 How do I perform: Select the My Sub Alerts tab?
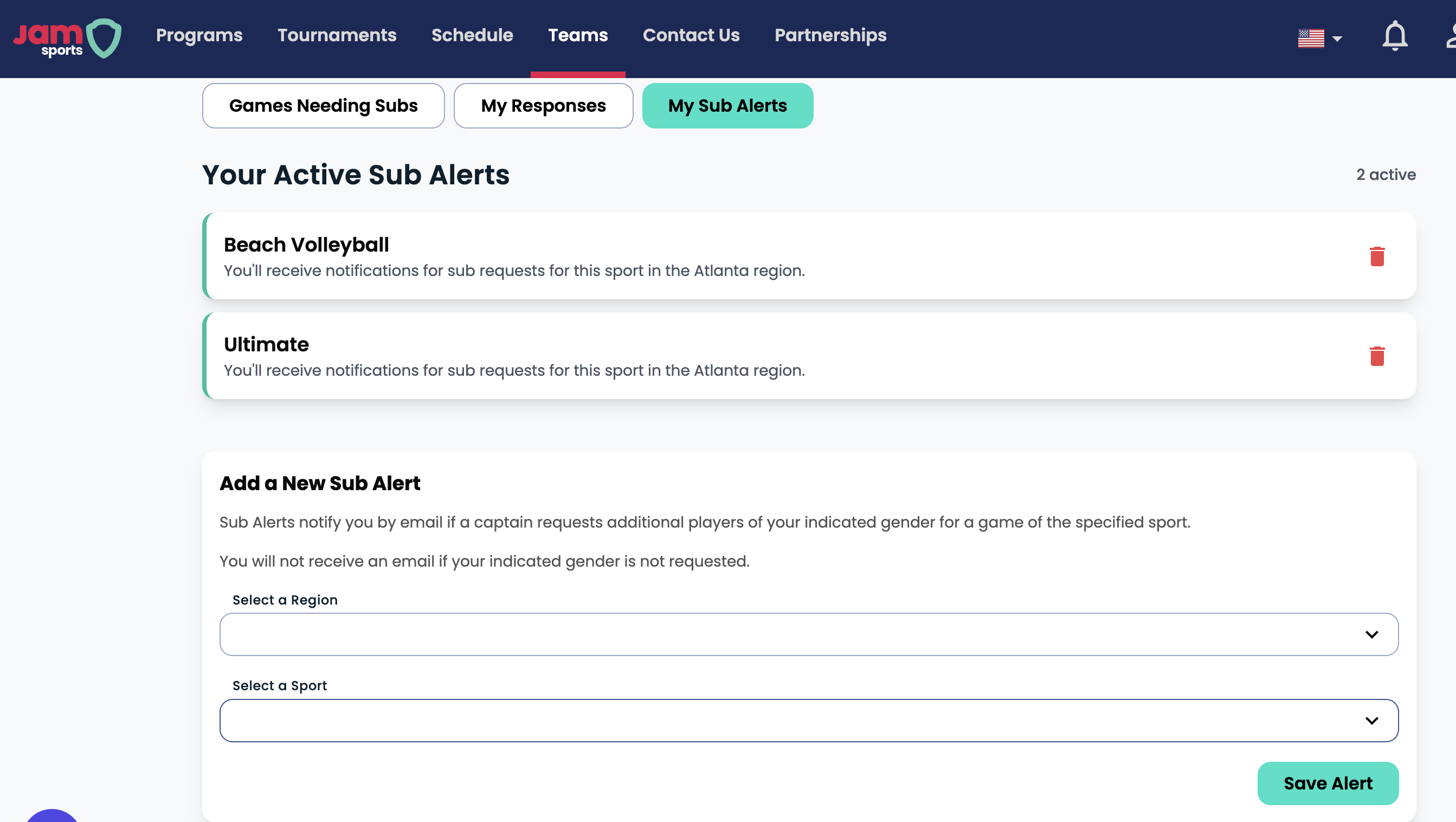[x=727, y=106]
